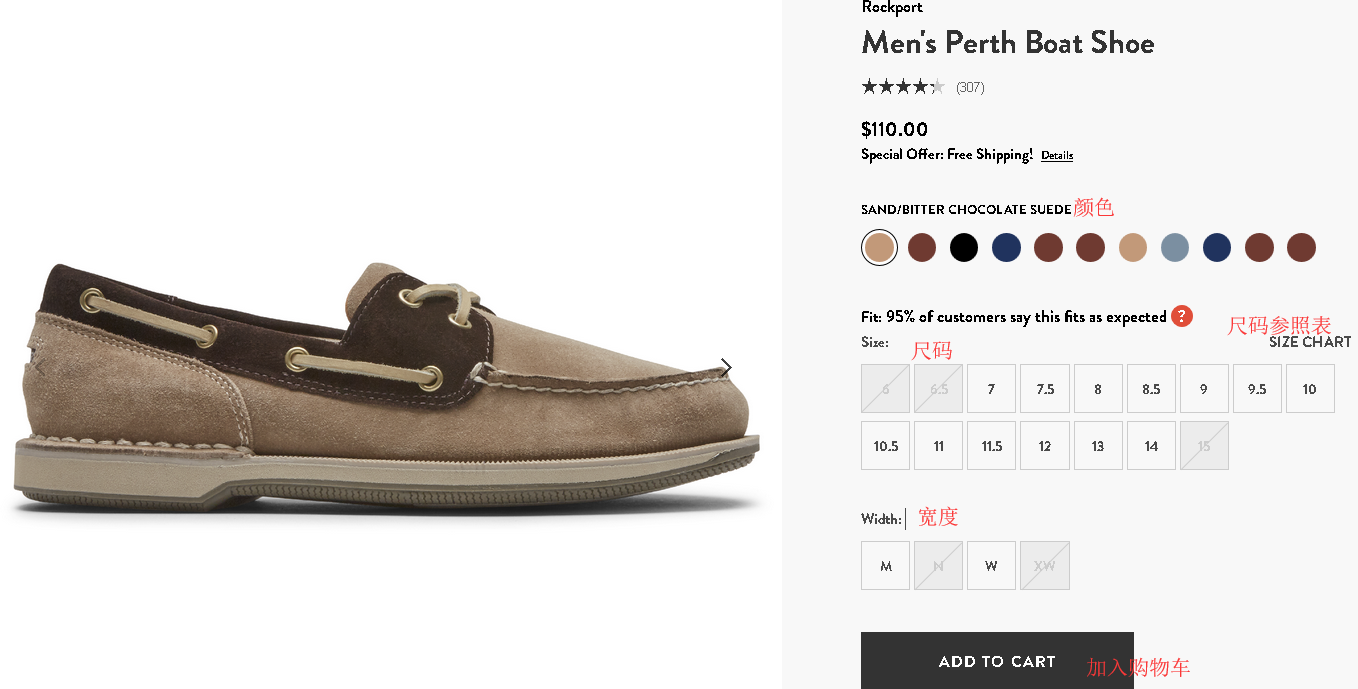Select shoe size 8.5
This screenshot has width=1358, height=689.
[x=1151, y=389]
